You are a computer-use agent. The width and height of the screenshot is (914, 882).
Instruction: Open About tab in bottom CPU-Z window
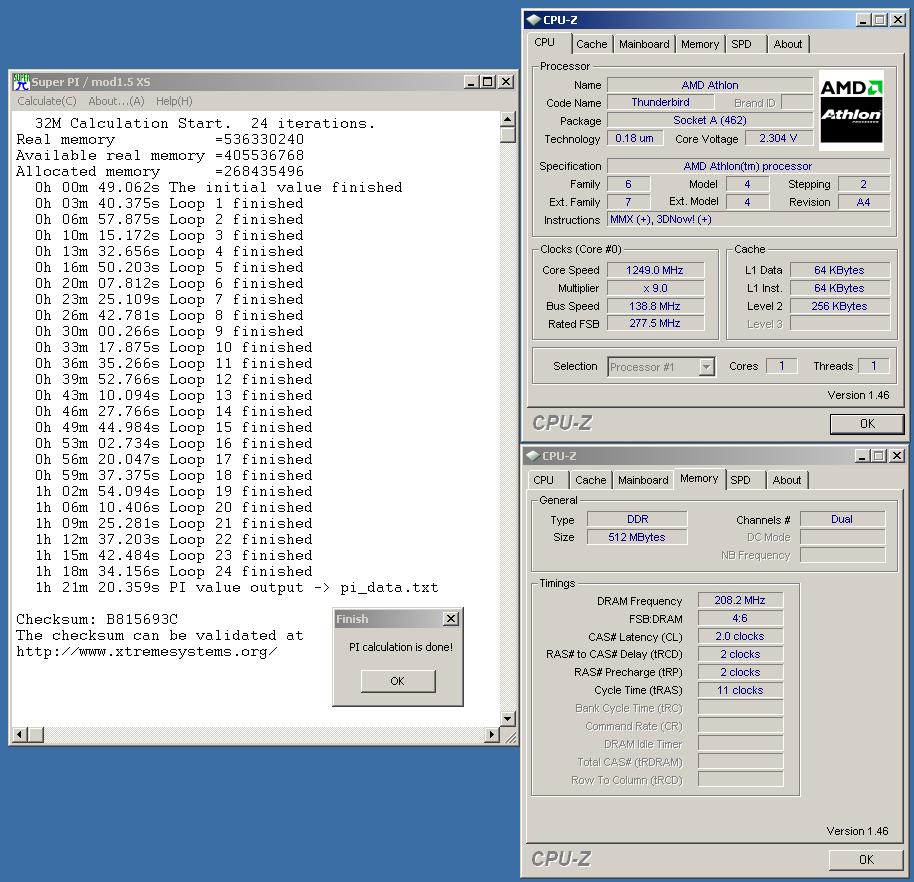787,480
